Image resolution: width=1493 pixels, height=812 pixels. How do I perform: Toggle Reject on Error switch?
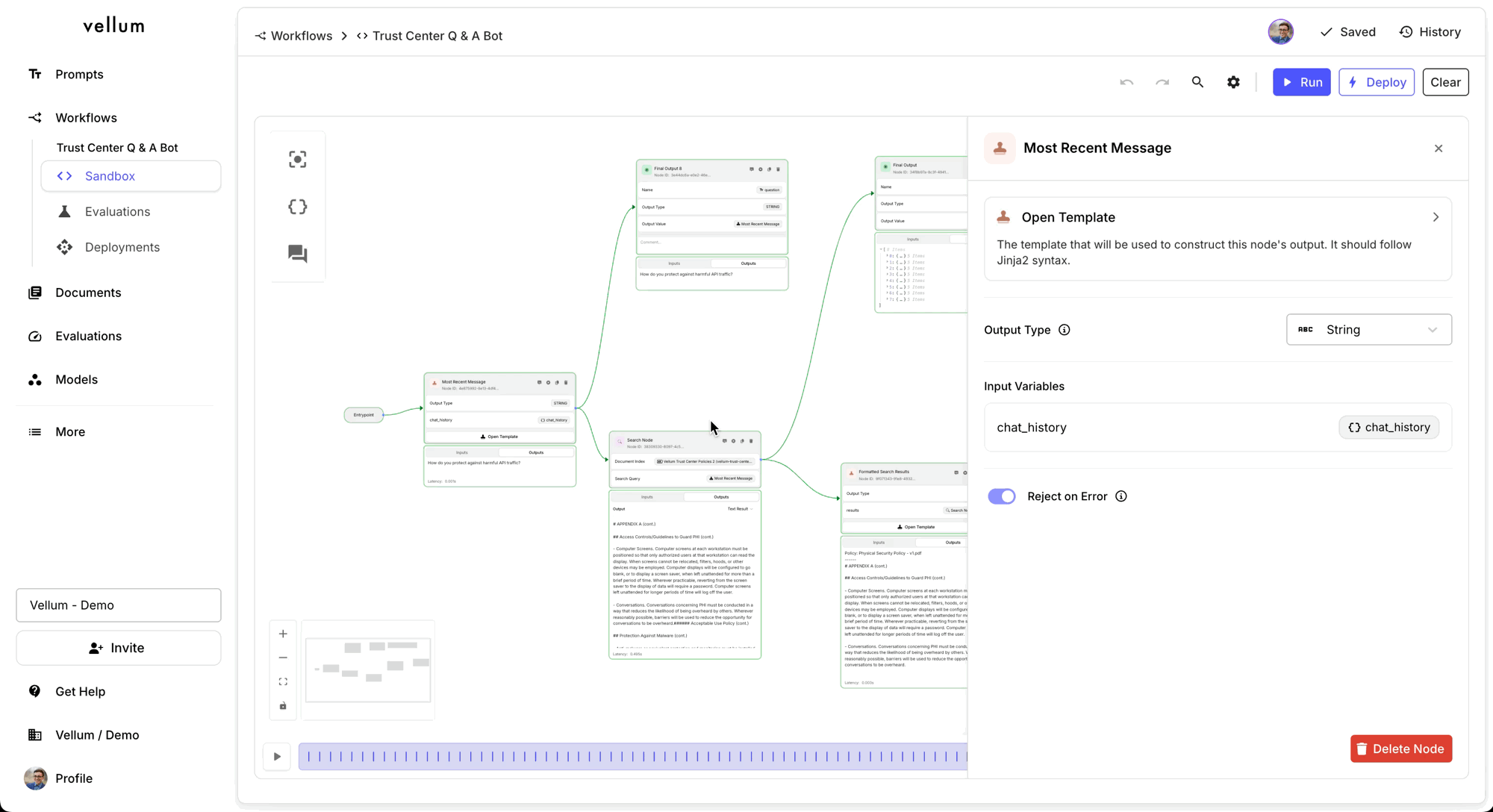pos(1001,496)
